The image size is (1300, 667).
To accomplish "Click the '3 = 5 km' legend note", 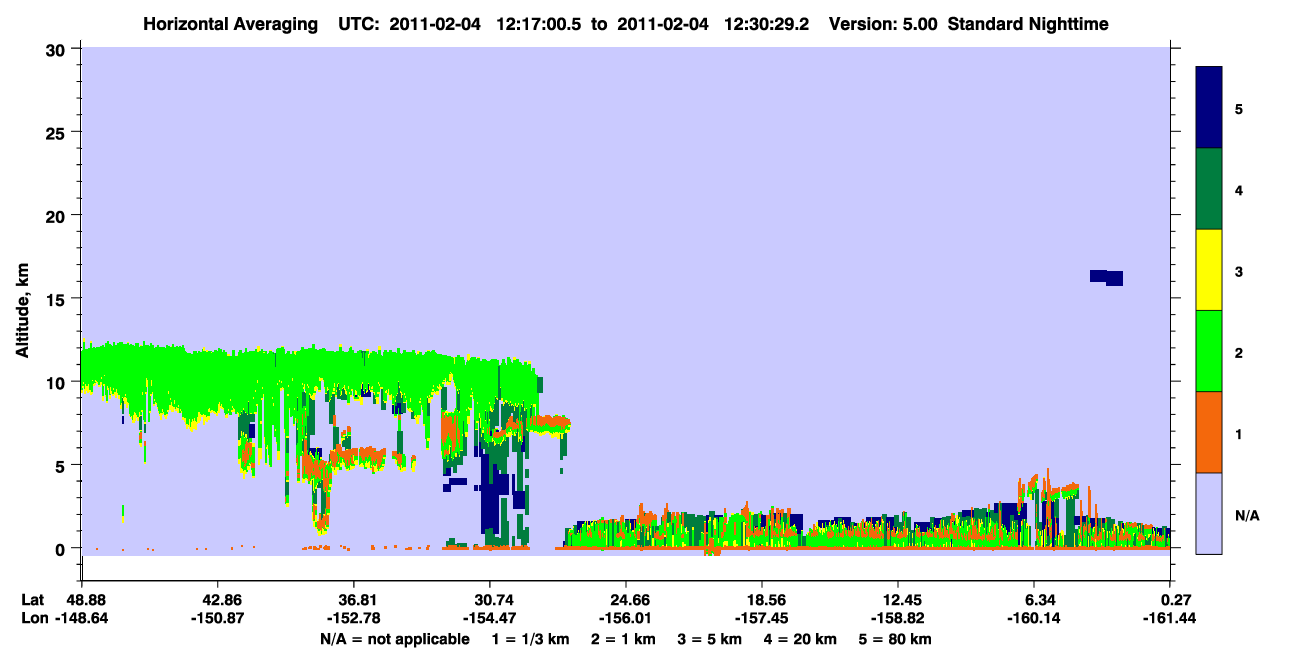I will (711, 639).
